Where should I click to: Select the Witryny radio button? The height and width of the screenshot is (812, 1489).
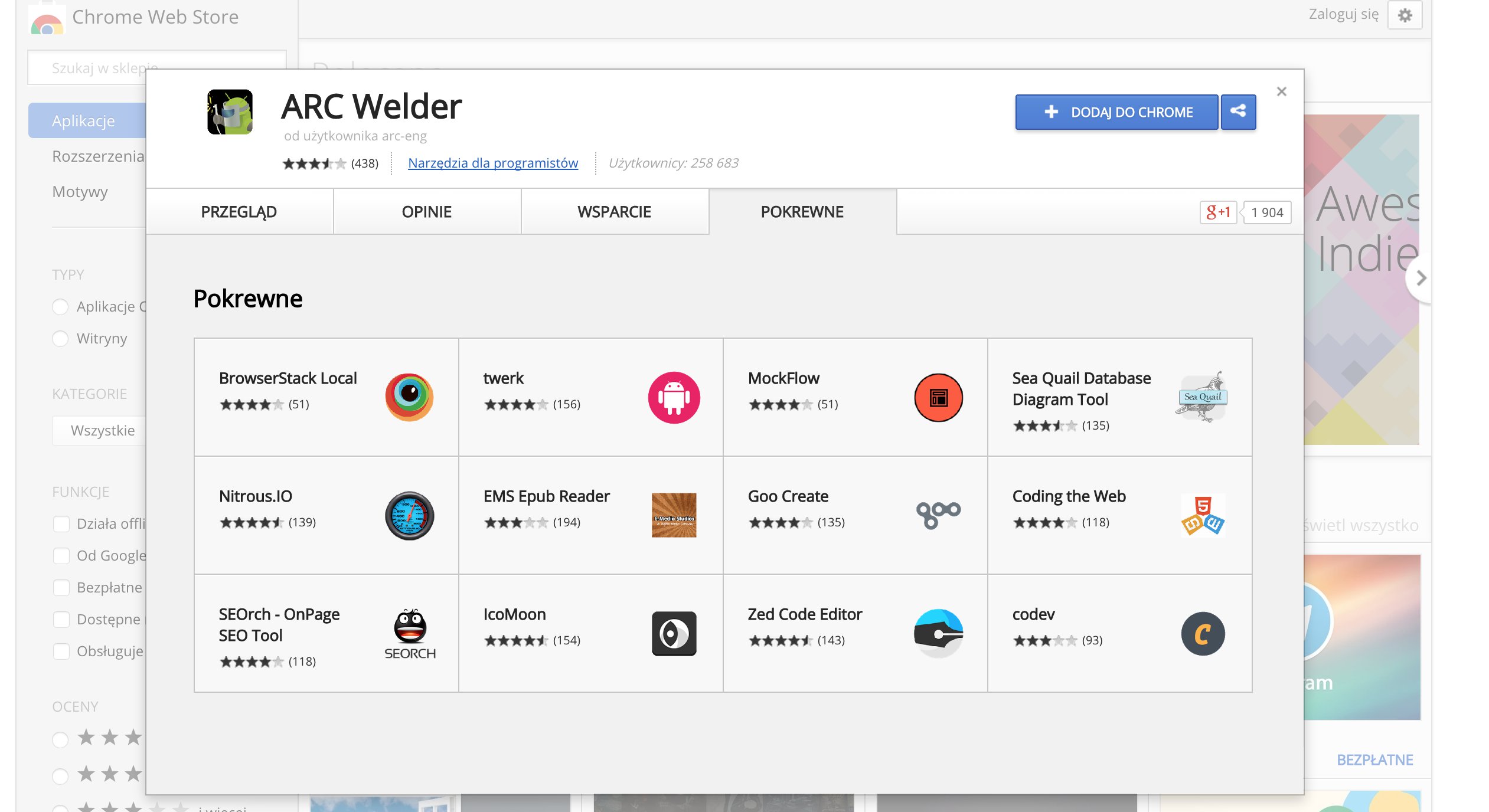(x=60, y=339)
